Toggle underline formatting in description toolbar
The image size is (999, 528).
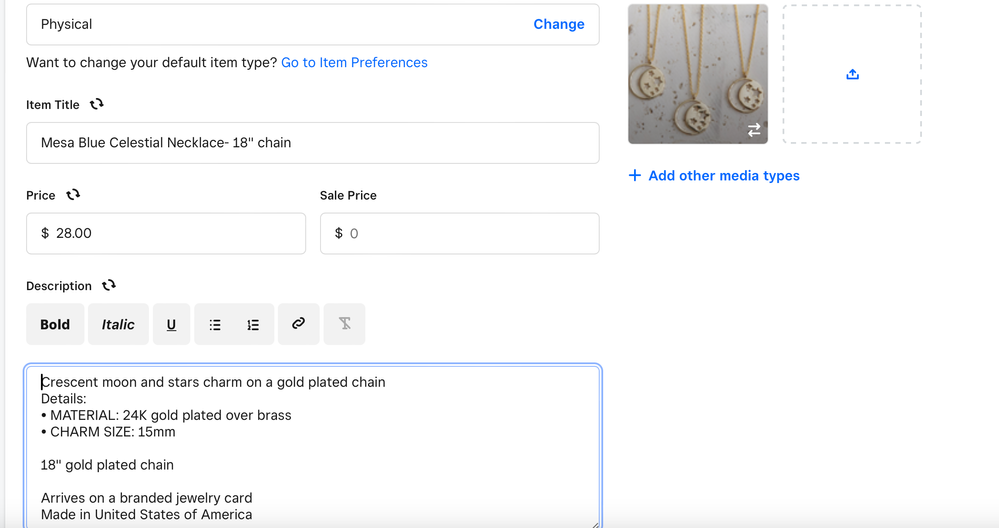[171, 324]
